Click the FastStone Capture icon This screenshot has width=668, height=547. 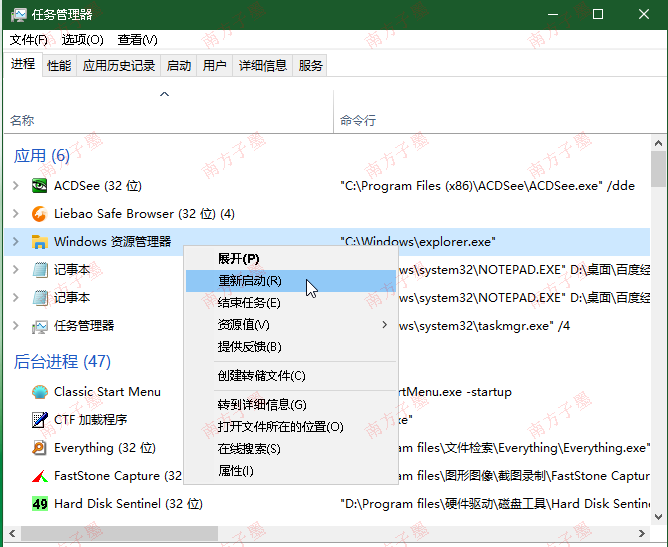coord(40,476)
